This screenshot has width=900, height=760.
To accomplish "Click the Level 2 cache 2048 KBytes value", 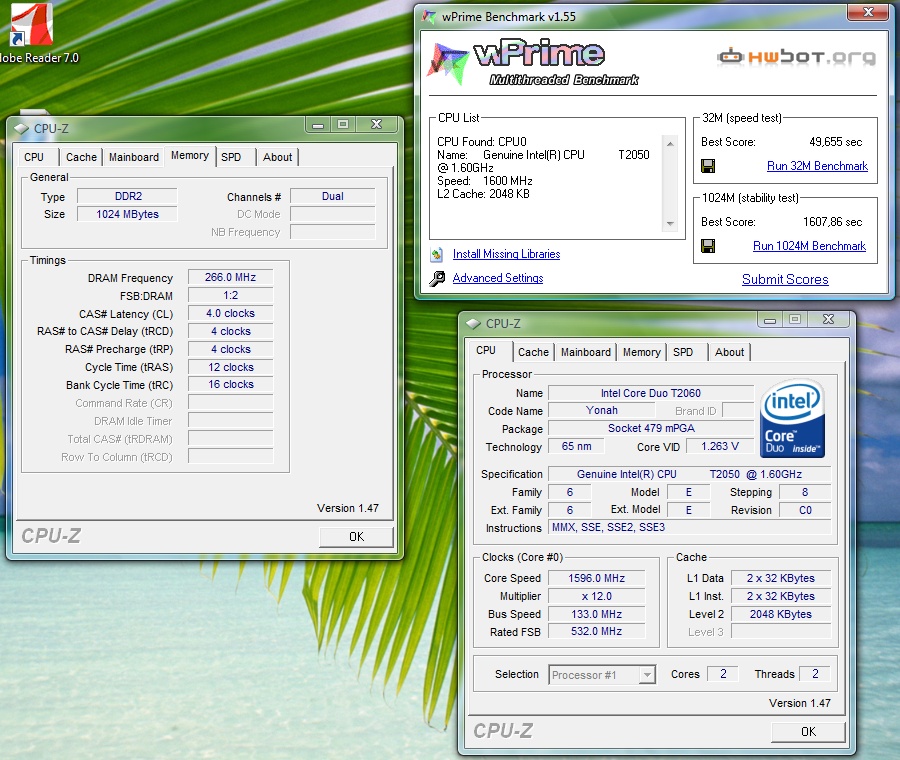I will click(781, 614).
